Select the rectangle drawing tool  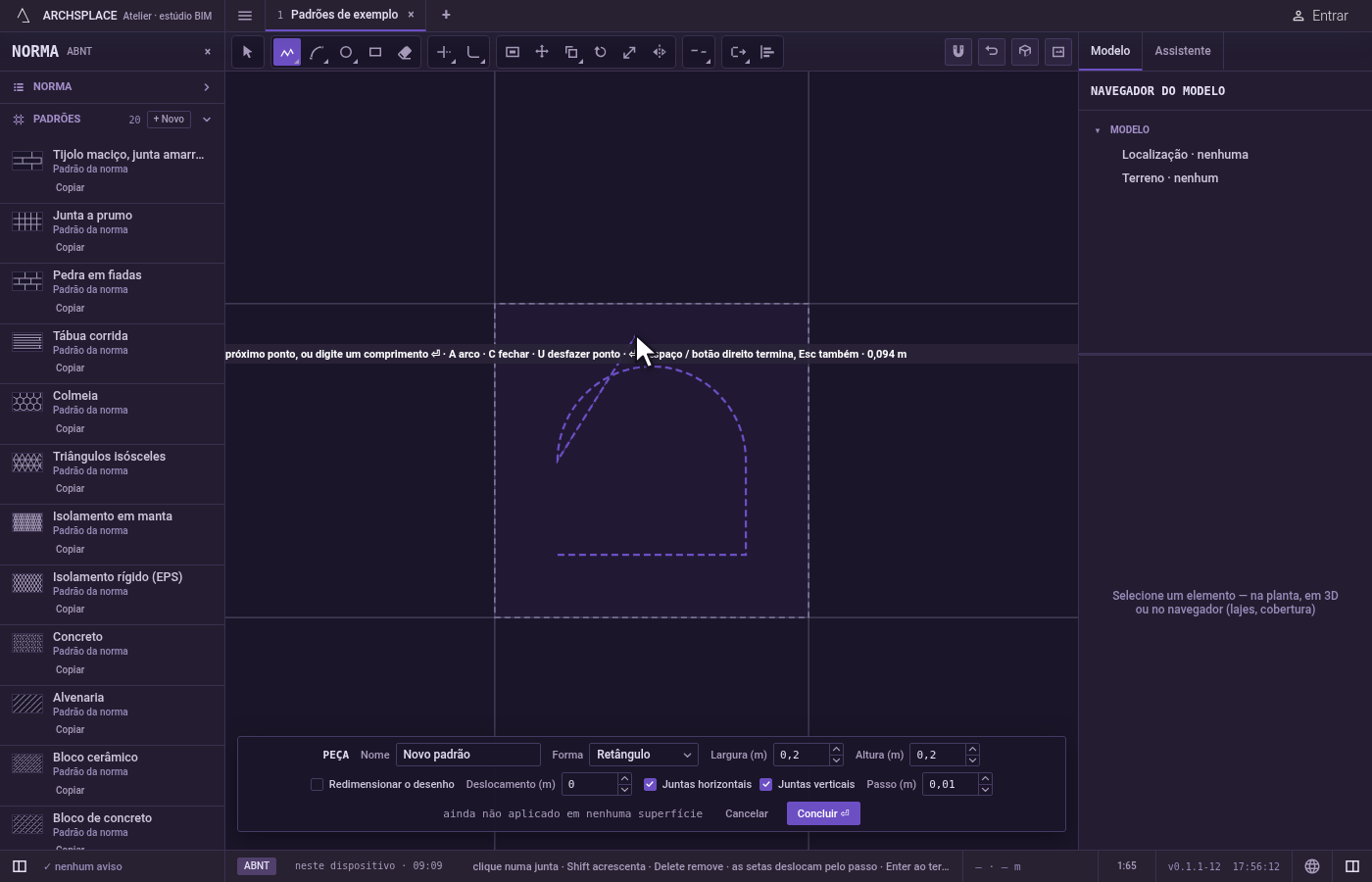[x=375, y=52]
